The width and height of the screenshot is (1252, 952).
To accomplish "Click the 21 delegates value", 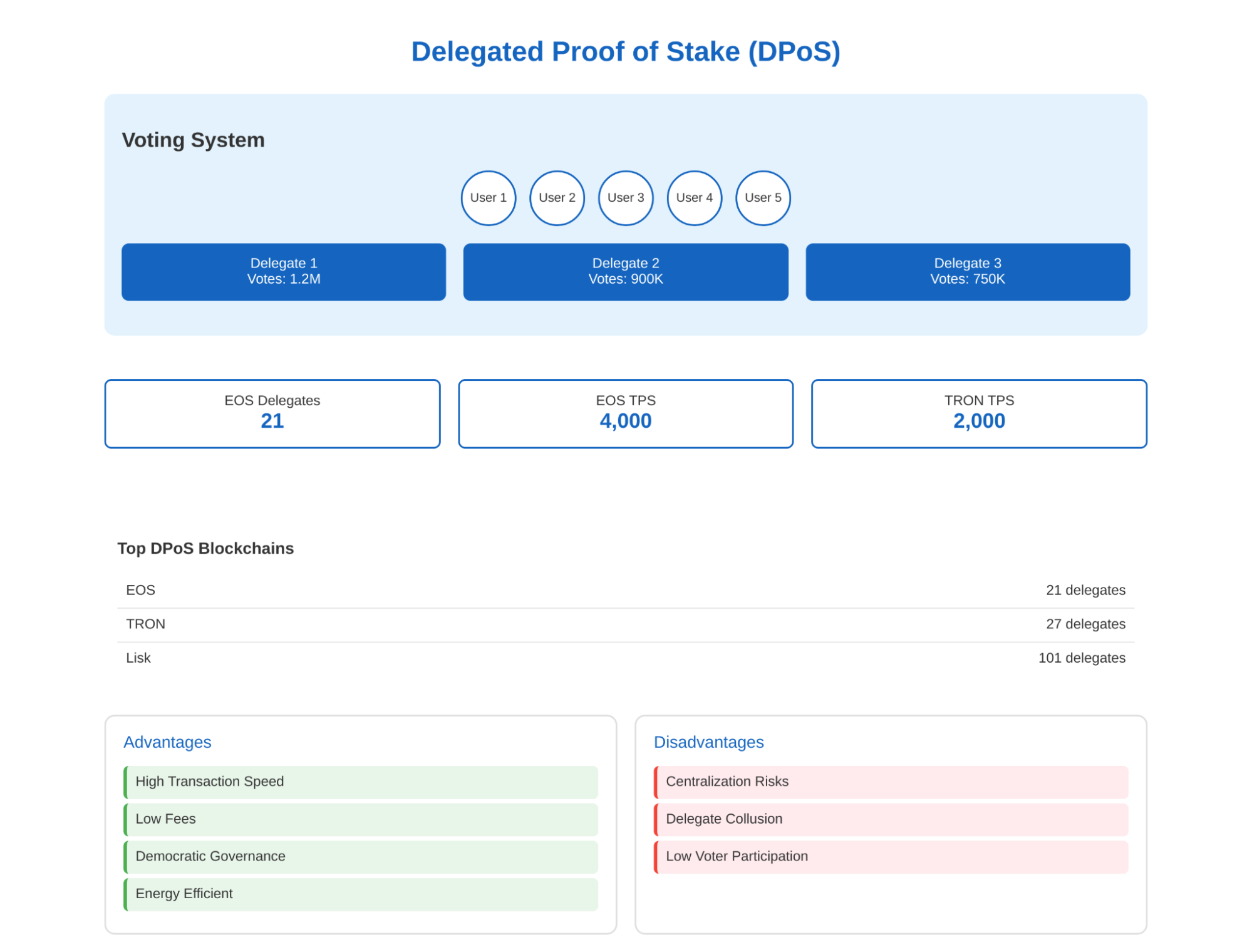I will (1085, 590).
